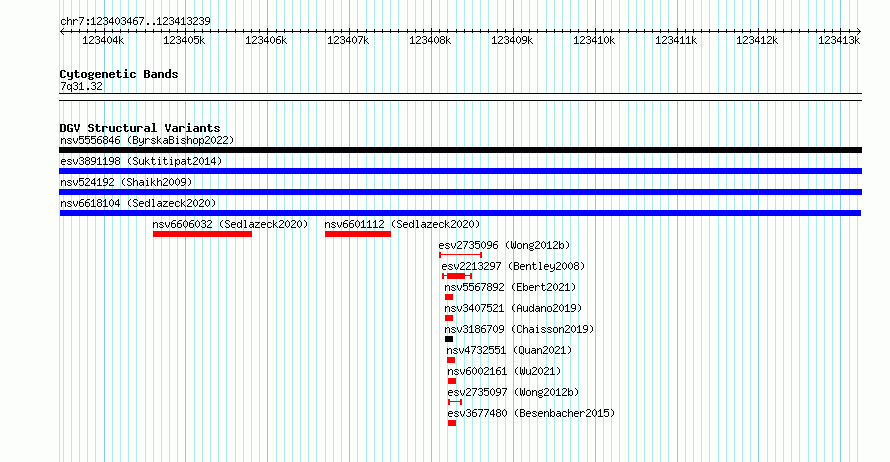Click the 123410k ruler position
This screenshot has height=462, width=890.
point(594,40)
